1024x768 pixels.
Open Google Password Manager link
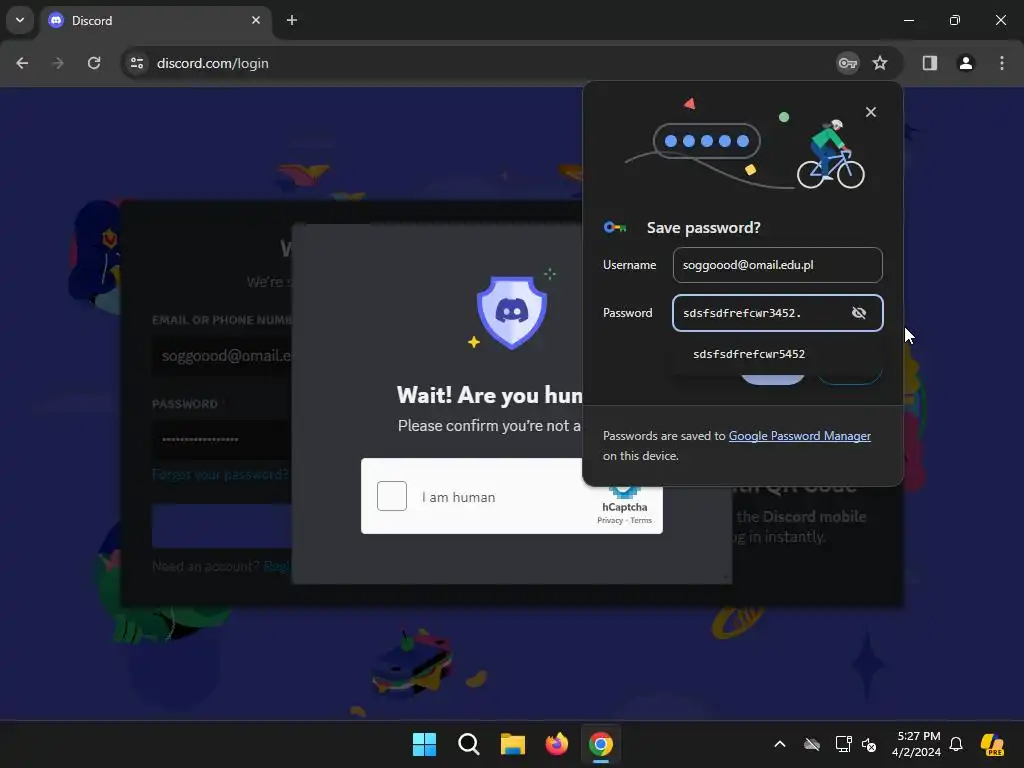799,436
